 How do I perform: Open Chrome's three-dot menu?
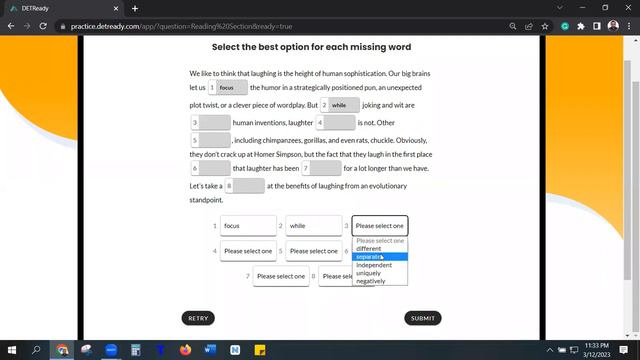point(629,26)
